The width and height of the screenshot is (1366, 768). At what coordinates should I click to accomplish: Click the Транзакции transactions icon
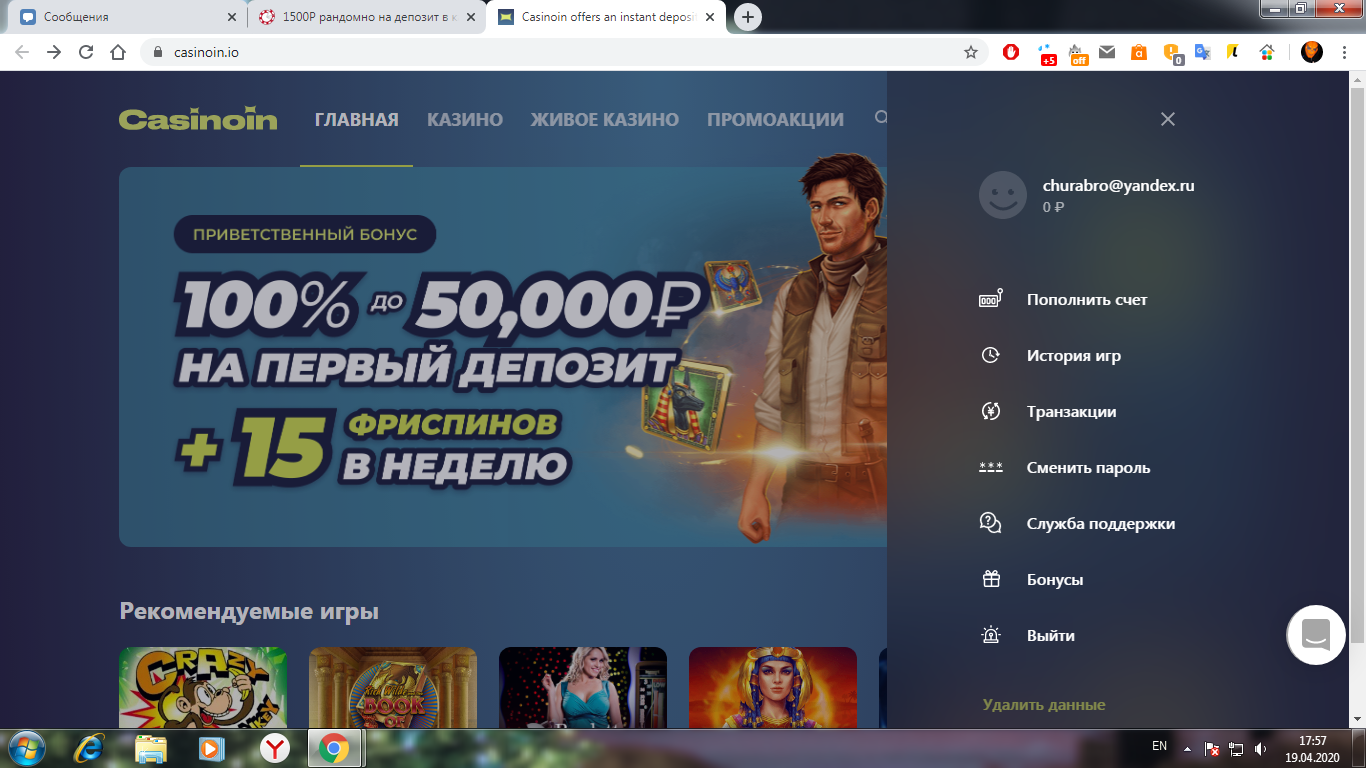point(991,411)
